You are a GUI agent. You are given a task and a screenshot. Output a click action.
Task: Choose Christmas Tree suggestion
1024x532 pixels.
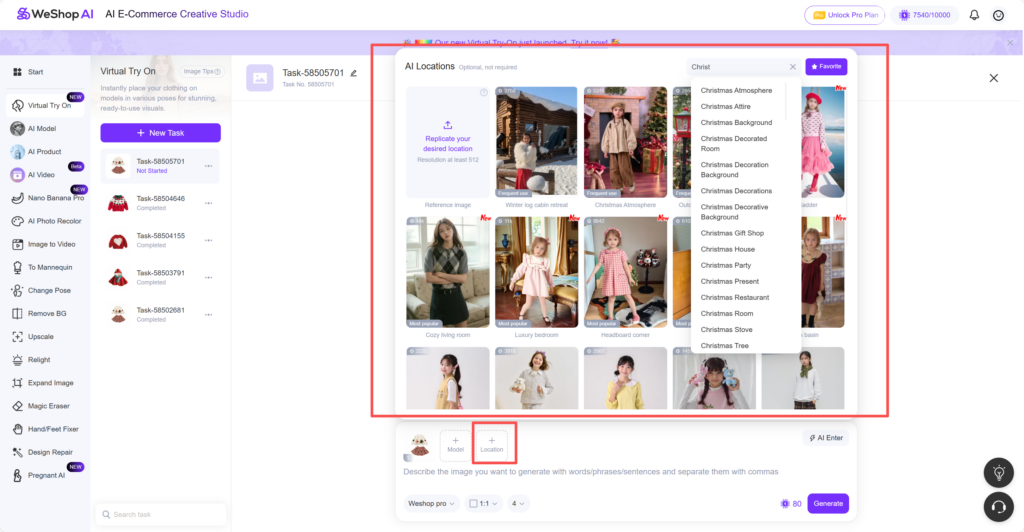[724, 345]
